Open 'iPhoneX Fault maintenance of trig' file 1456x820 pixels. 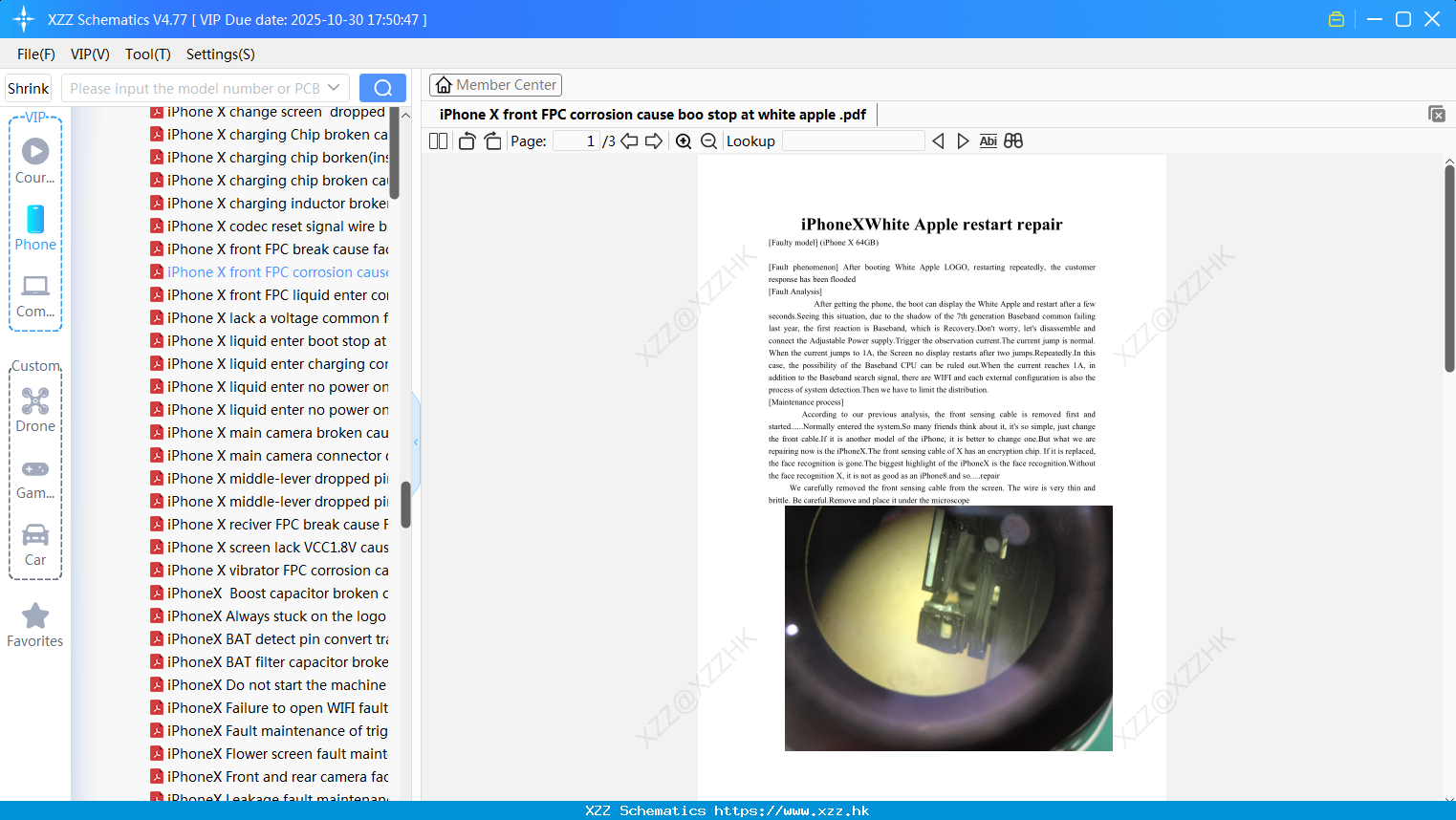(269, 731)
